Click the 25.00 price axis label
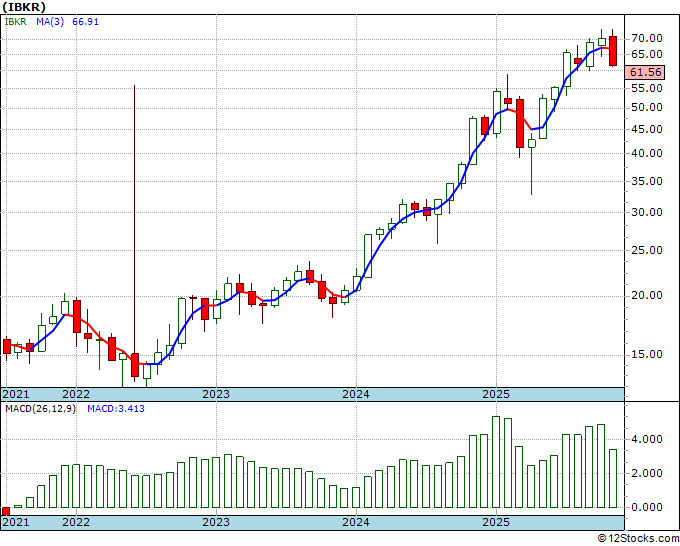This screenshot has height=546, width=680. (646, 250)
